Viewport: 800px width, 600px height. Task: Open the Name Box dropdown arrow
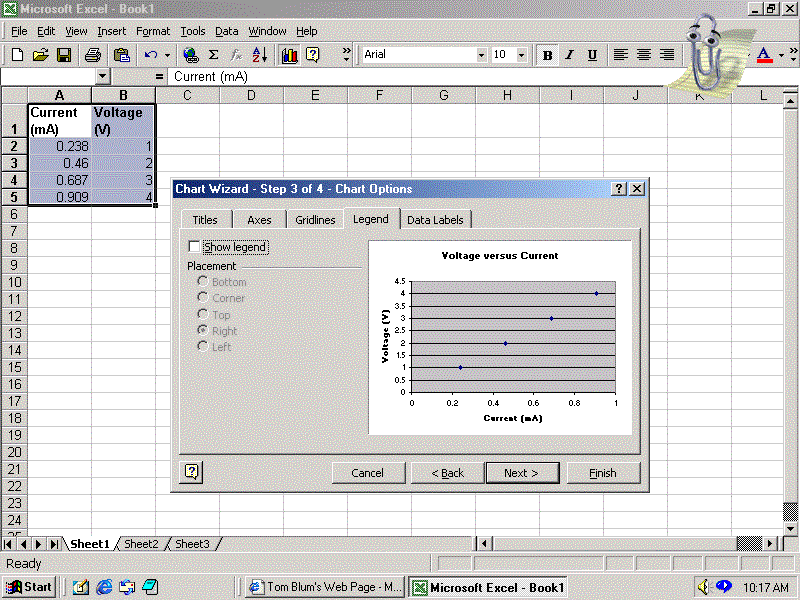103,77
